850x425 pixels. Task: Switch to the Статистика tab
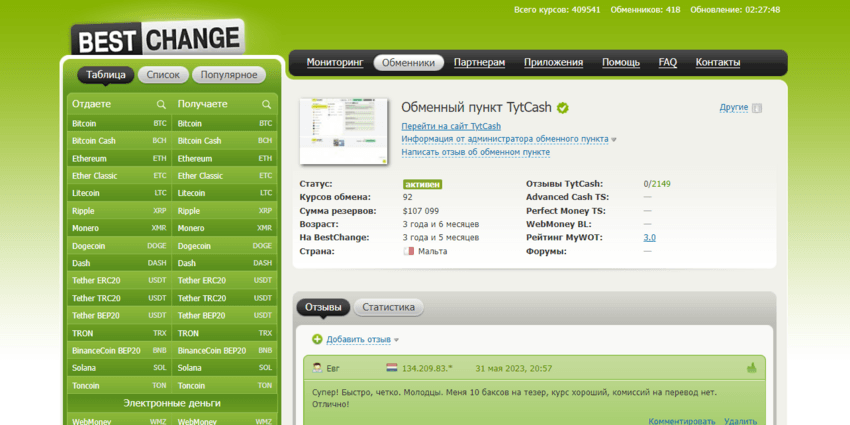click(x=388, y=307)
